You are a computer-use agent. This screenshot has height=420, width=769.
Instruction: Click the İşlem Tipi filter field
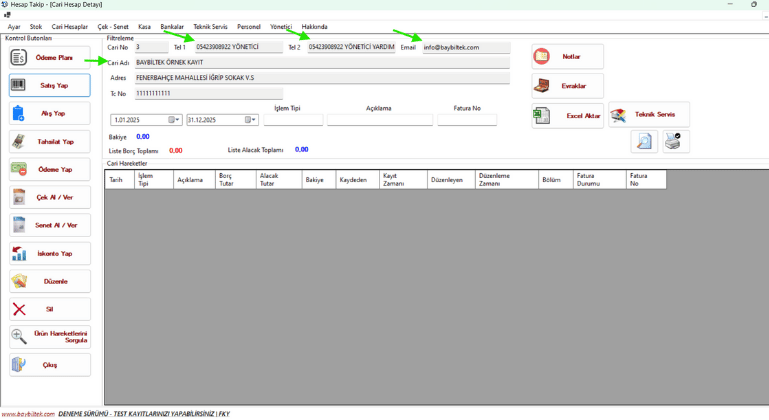293,120
